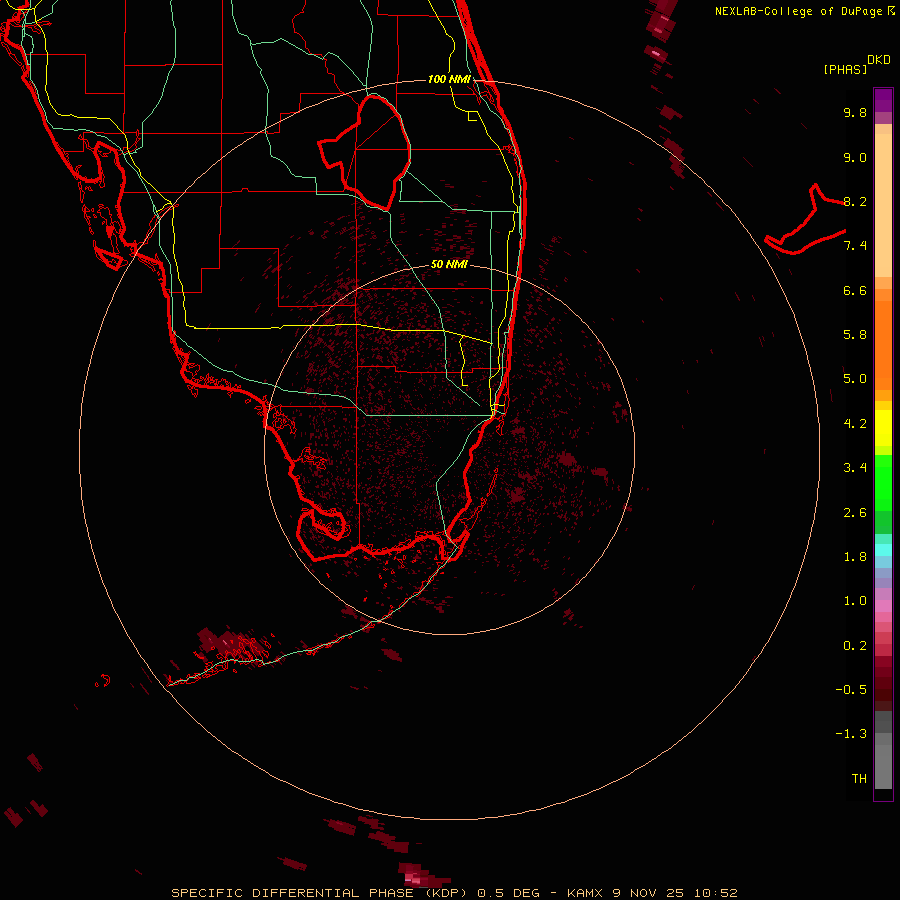Select the 3.4 scale label
The image size is (900, 900).
855,468
